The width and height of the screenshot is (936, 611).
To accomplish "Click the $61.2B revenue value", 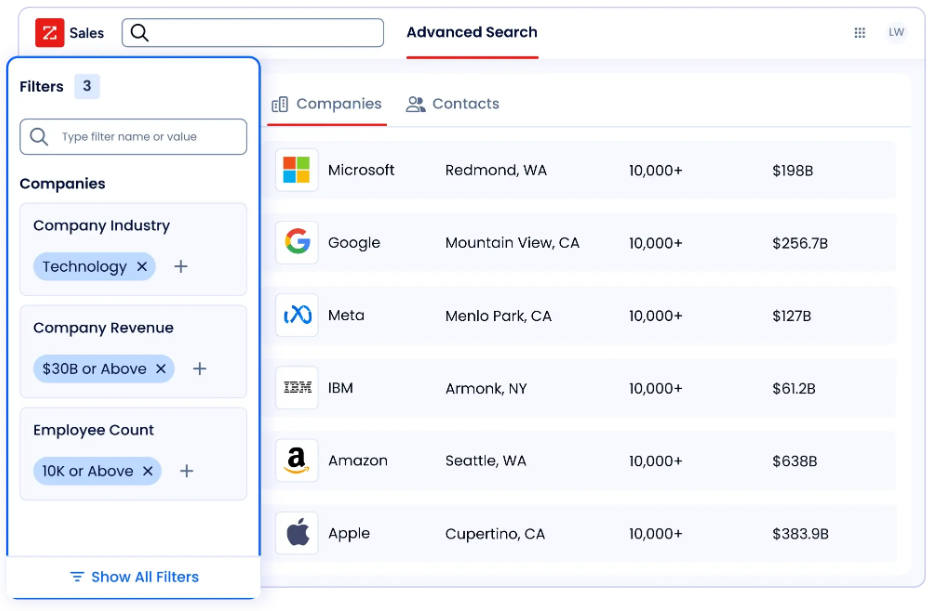I will [x=794, y=388].
